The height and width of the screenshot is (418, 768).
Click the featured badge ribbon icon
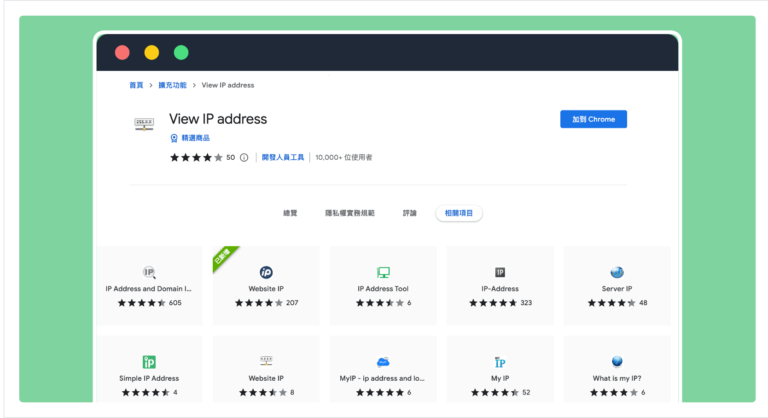click(174, 138)
